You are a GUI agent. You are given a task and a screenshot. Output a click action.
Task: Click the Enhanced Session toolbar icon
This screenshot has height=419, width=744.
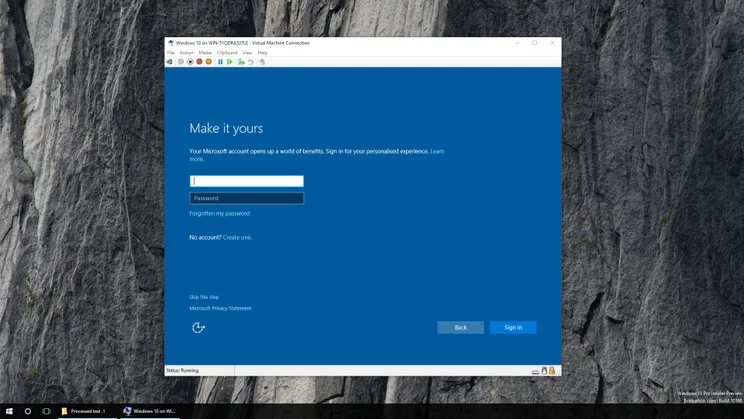point(262,62)
